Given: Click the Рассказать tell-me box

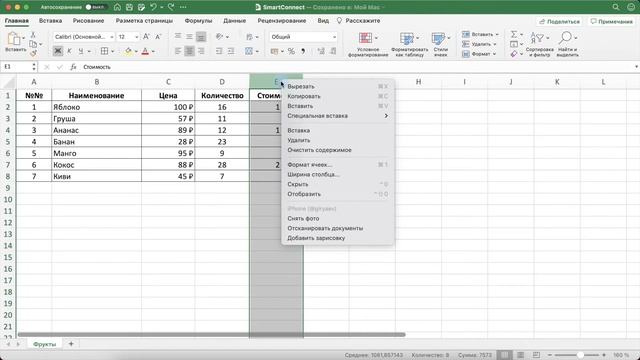Looking at the screenshot, I should [x=358, y=21].
